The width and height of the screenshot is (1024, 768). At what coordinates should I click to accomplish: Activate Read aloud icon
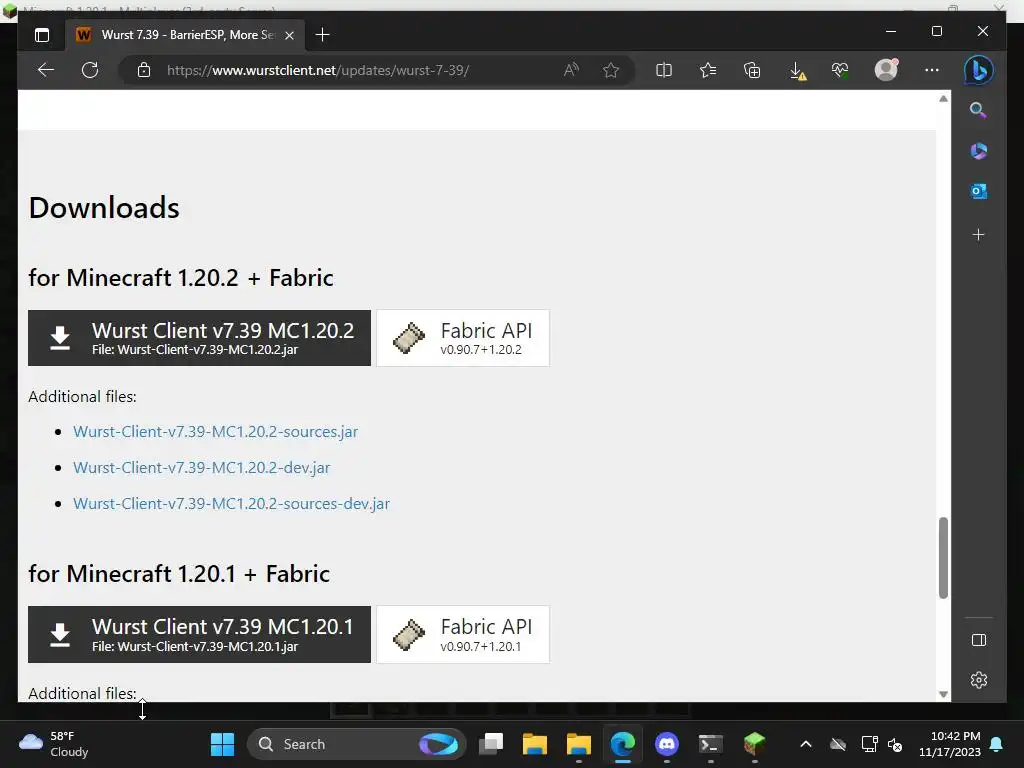click(x=571, y=70)
